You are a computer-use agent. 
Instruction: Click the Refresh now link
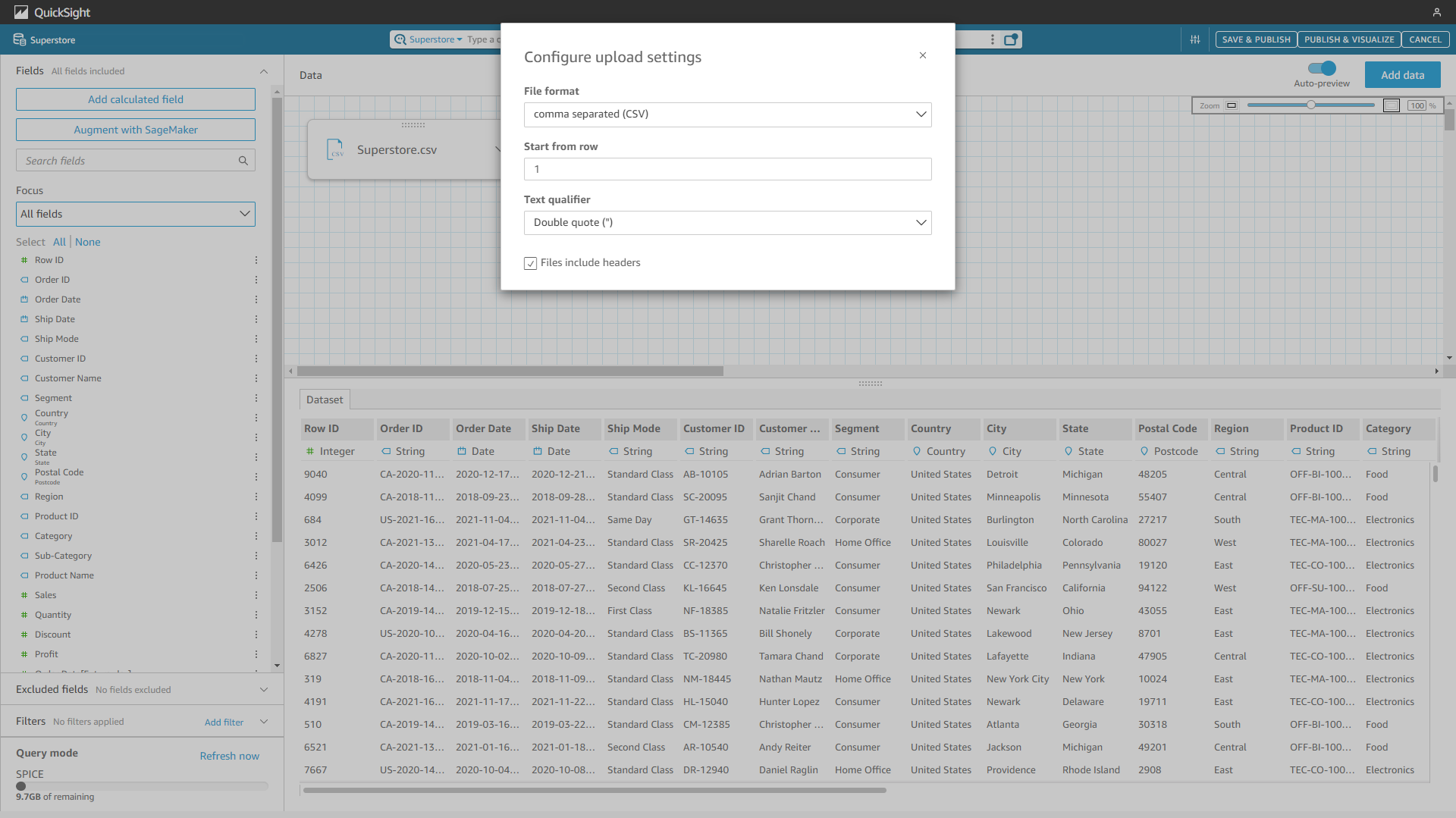pos(229,756)
